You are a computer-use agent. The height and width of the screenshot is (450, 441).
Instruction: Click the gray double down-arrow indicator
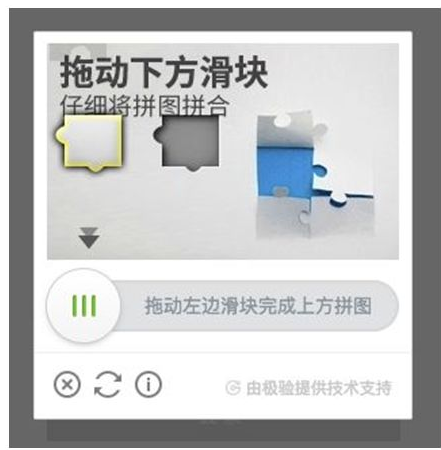(89, 238)
